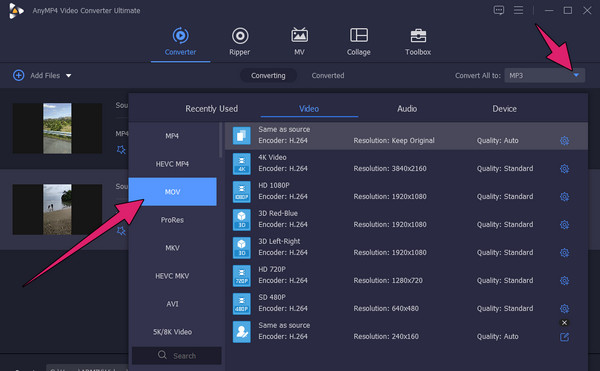Open settings gear for SD 480P preset
The width and height of the screenshot is (600, 371).
[x=564, y=309]
